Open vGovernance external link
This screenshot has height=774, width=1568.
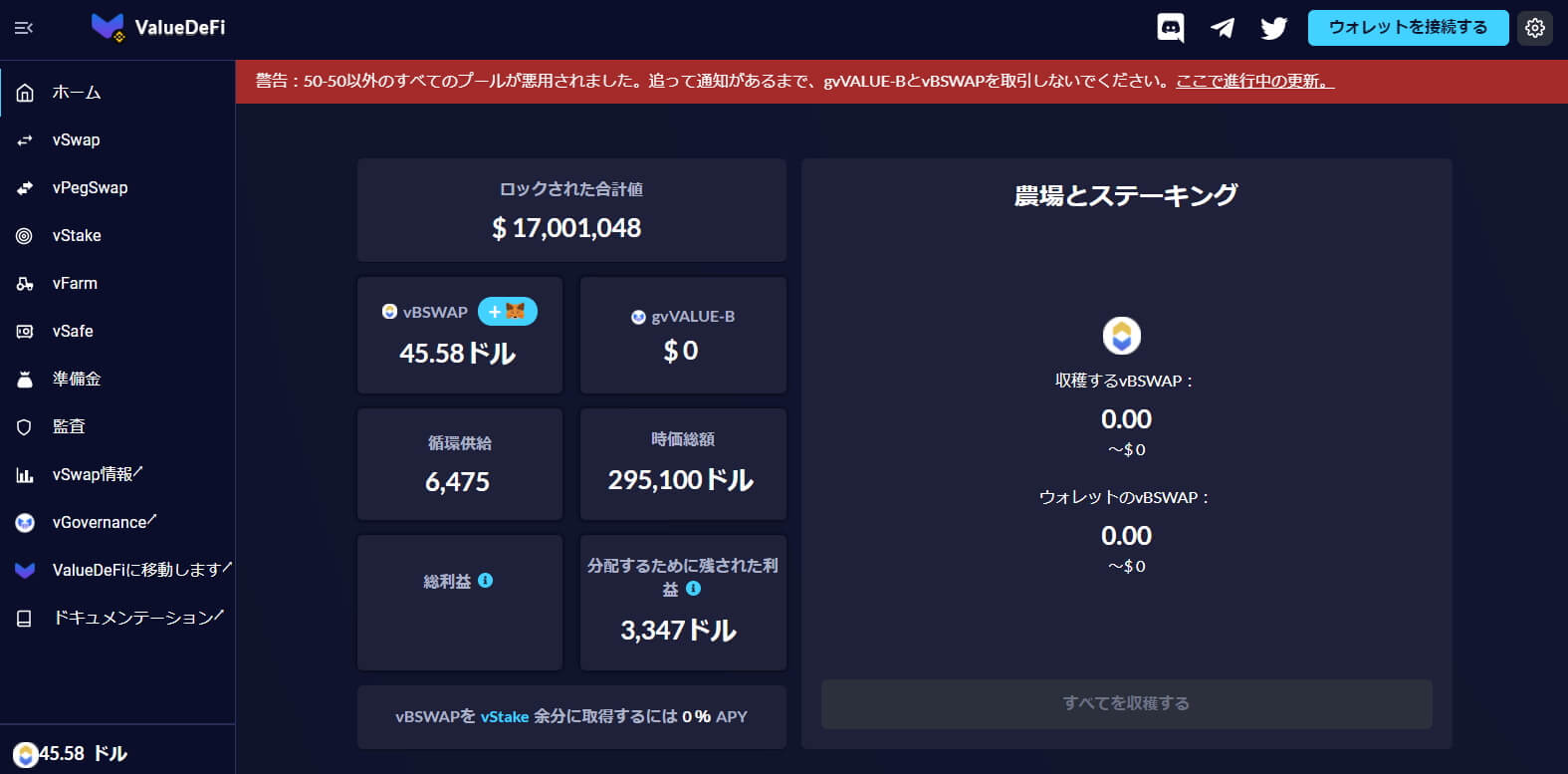pos(105,523)
